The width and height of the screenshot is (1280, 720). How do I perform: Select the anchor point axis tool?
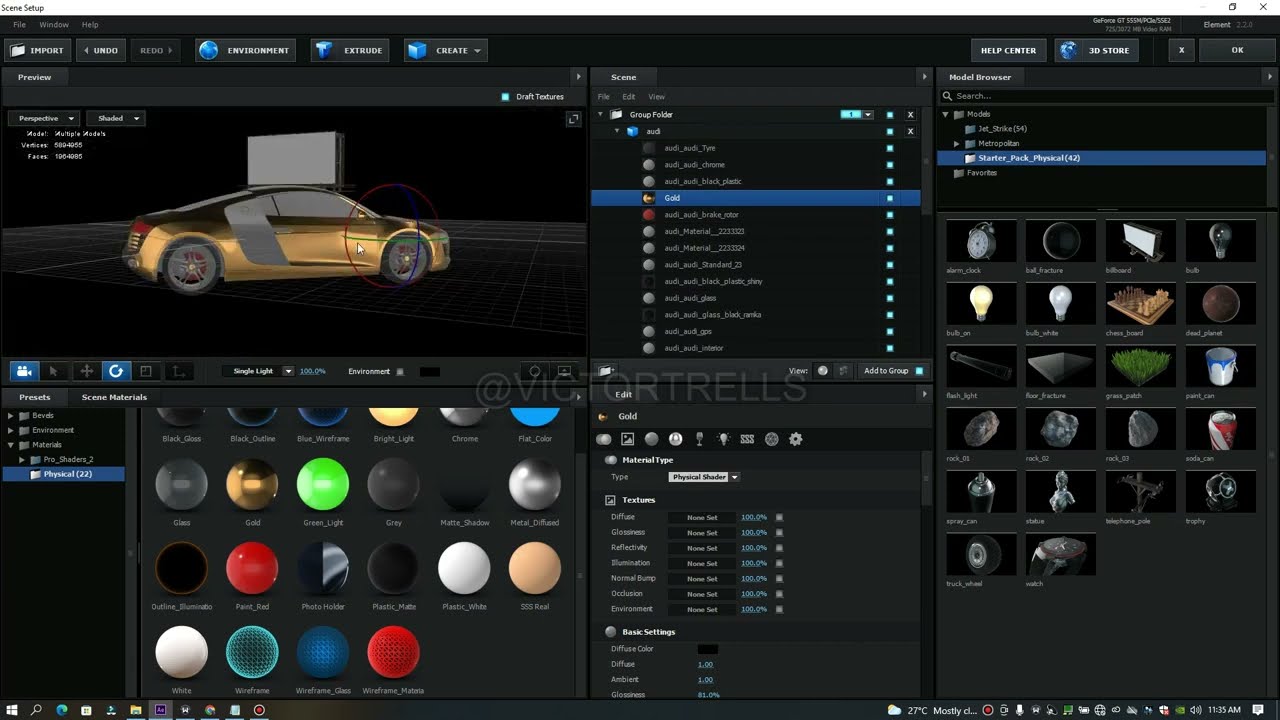178,371
